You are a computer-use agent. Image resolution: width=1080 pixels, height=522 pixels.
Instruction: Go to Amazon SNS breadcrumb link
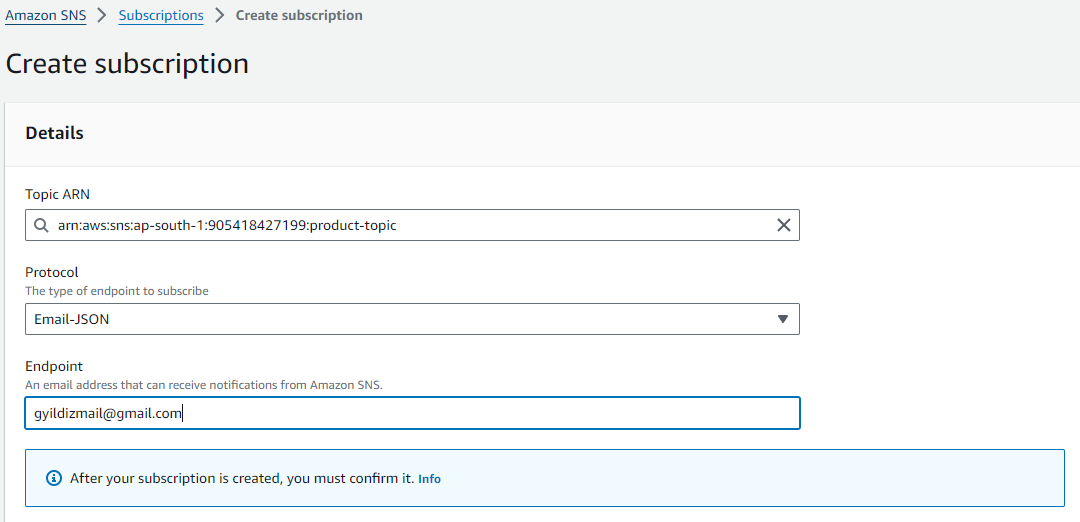tap(44, 16)
